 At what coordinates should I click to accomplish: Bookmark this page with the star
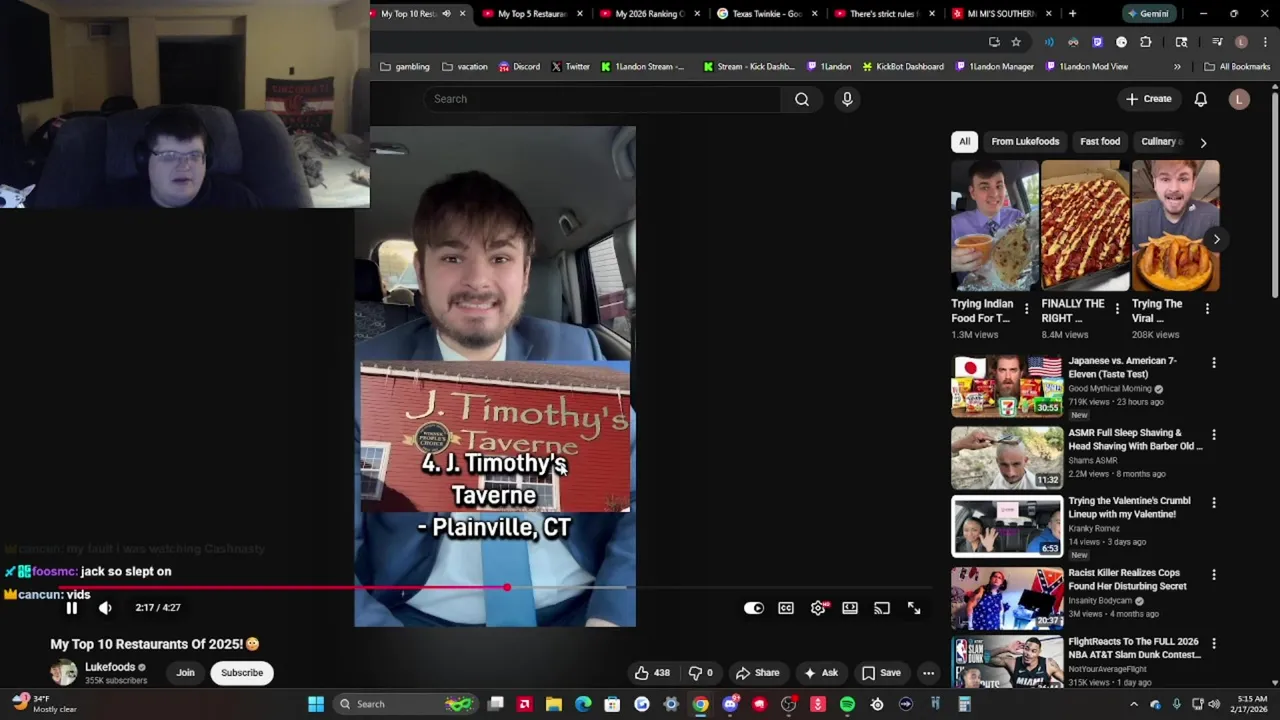(x=1016, y=42)
